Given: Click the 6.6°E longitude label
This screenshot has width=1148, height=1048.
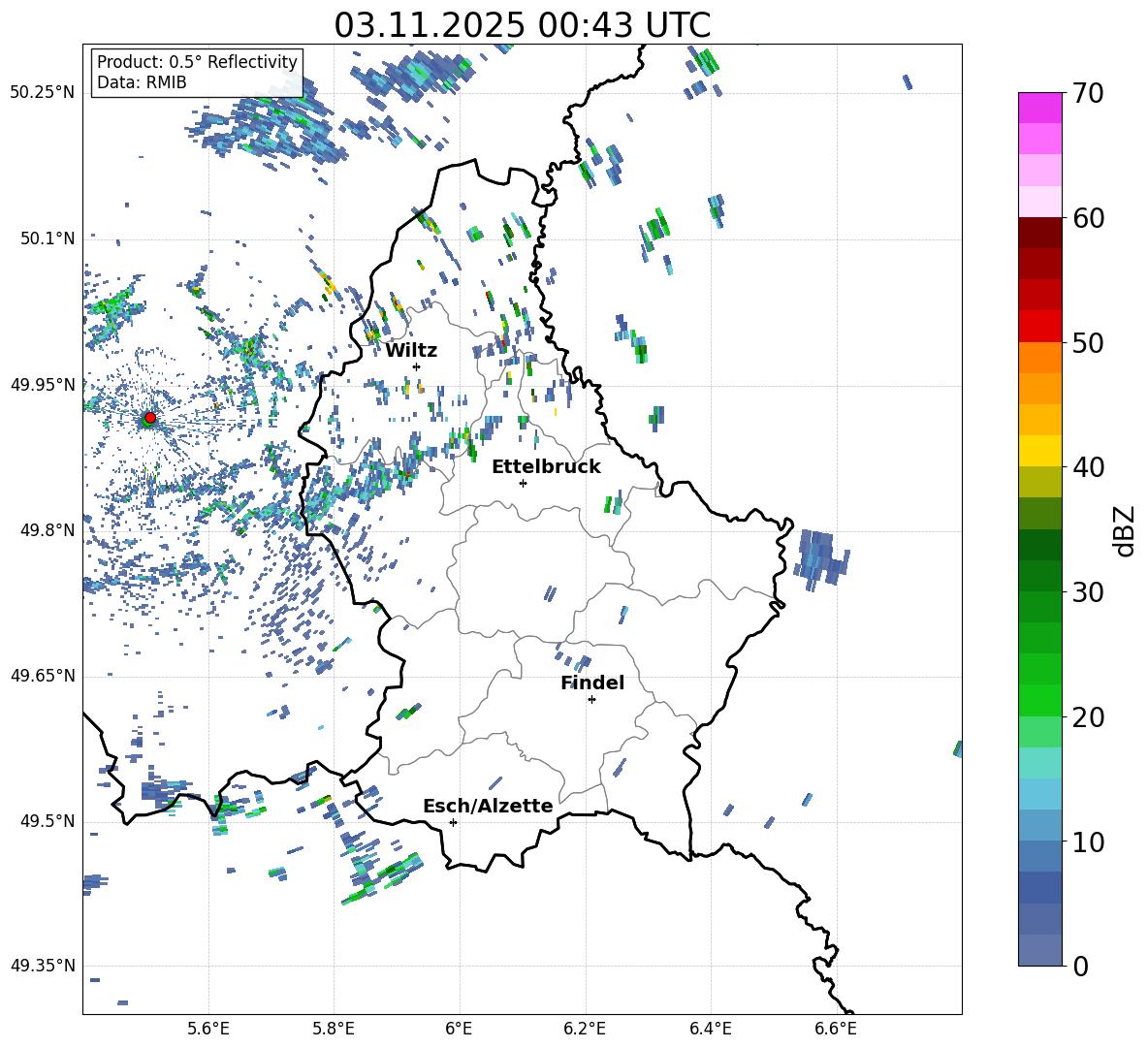Looking at the screenshot, I should click(x=836, y=1029).
